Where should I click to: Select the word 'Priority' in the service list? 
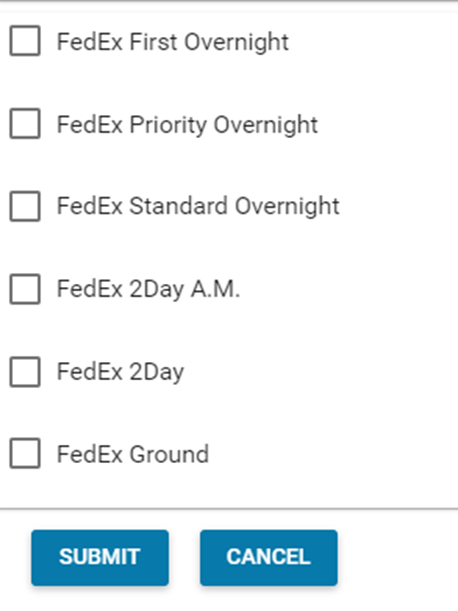pos(168,125)
